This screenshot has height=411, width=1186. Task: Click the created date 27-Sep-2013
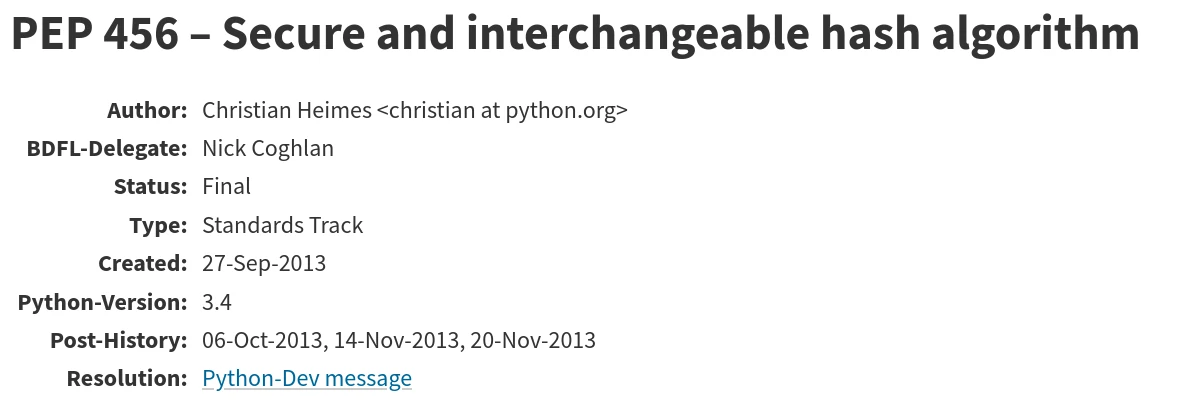pyautogui.click(x=264, y=263)
